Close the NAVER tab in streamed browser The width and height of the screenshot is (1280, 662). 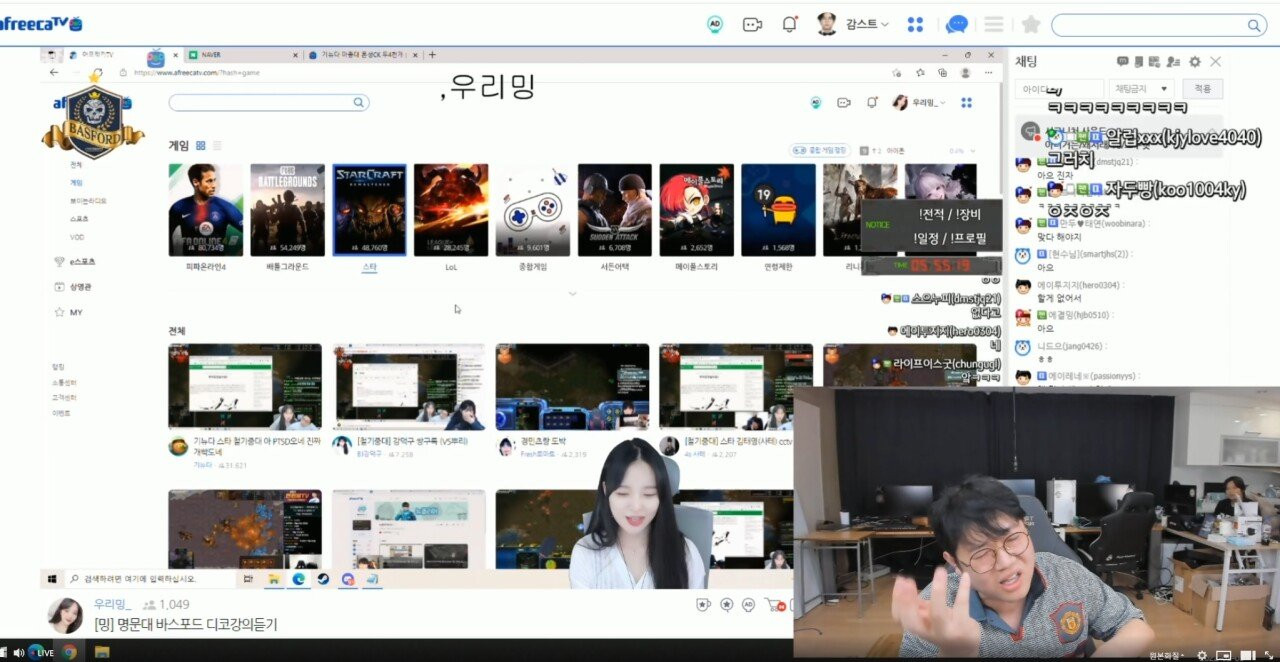(297, 55)
